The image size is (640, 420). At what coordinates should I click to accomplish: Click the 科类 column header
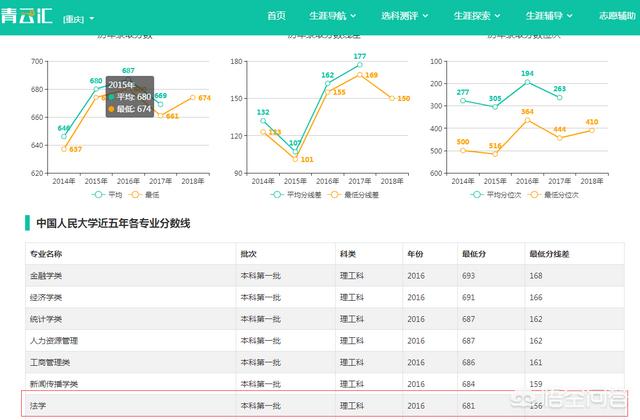(348, 254)
